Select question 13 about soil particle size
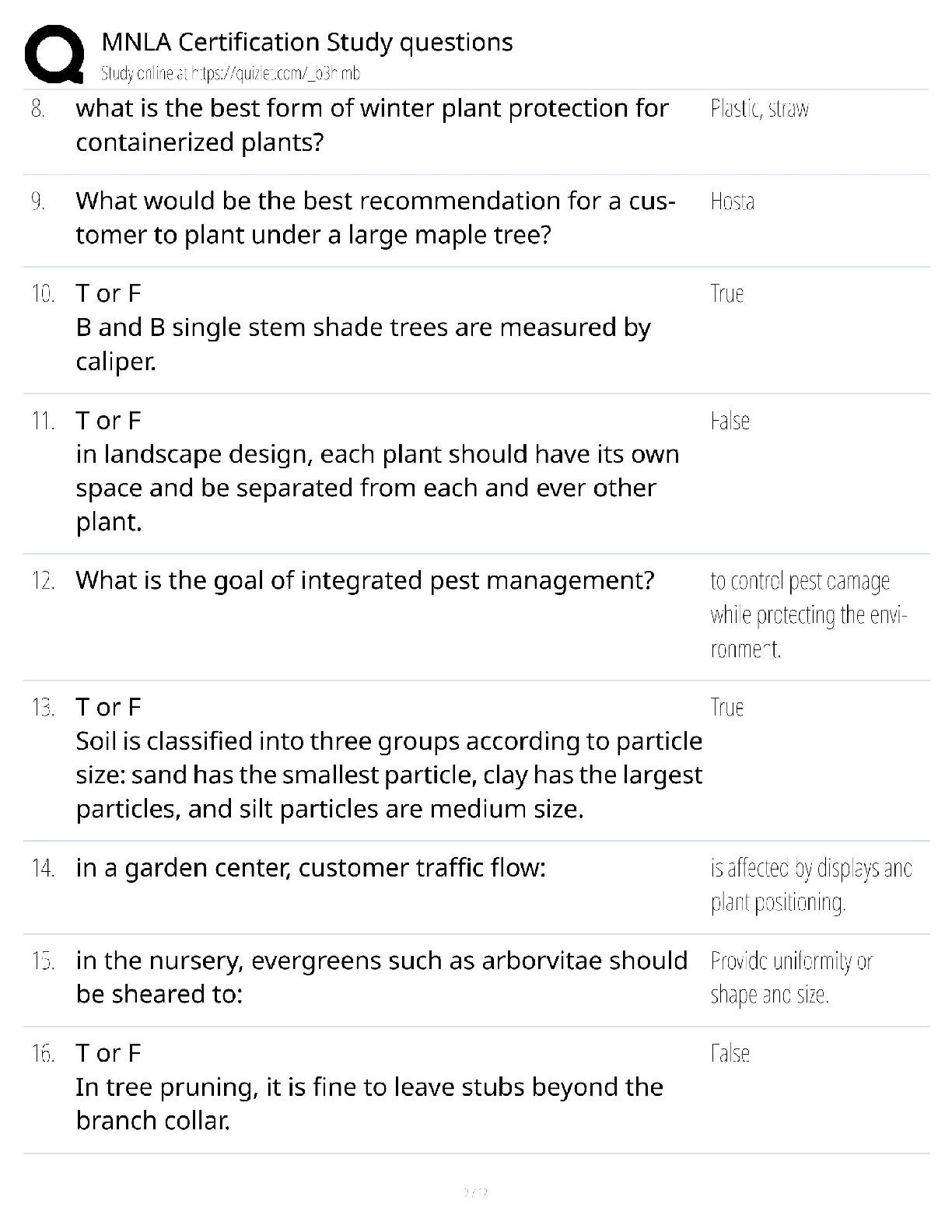Screen dimensions: 952x1232 point(389,758)
